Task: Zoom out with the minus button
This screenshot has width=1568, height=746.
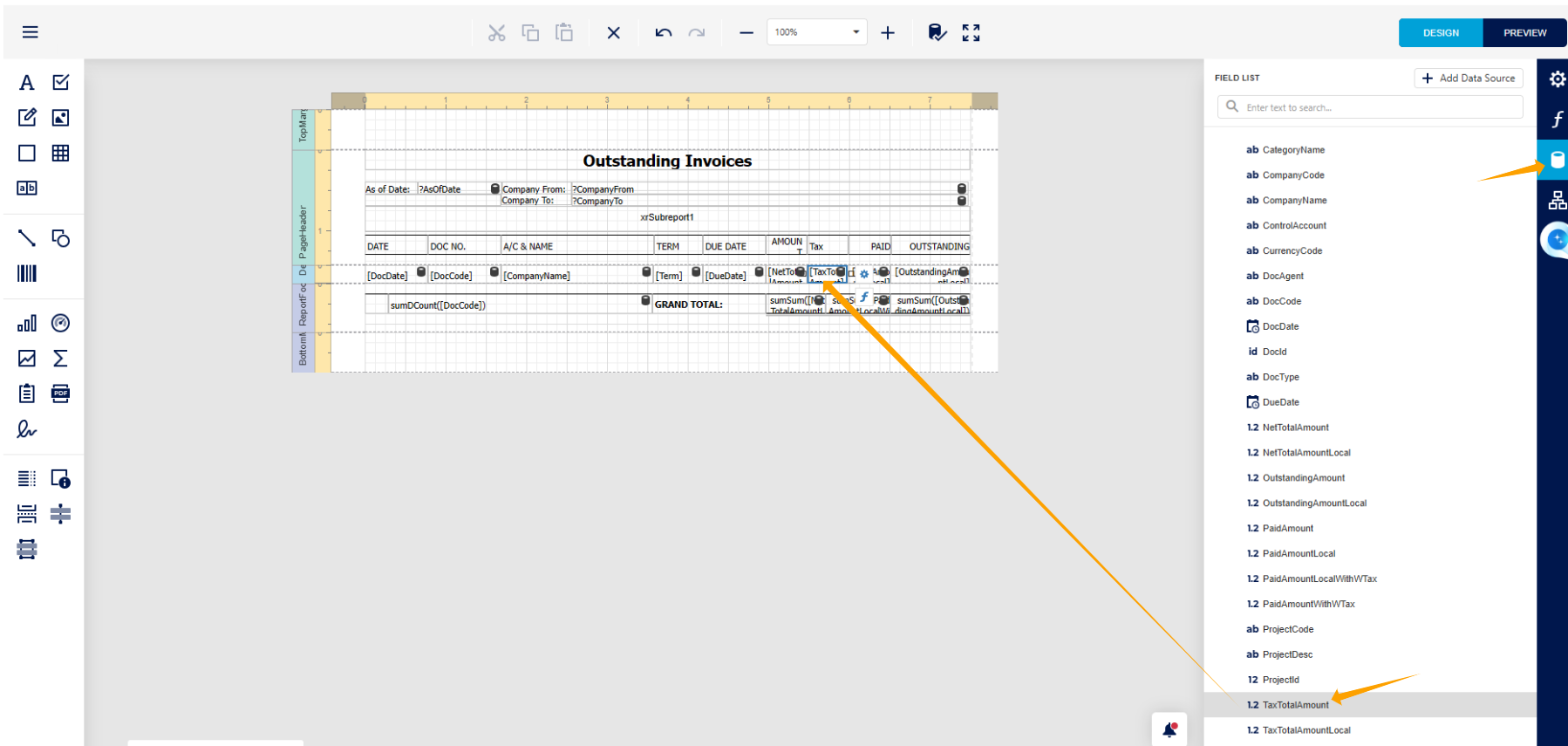Action: [747, 32]
